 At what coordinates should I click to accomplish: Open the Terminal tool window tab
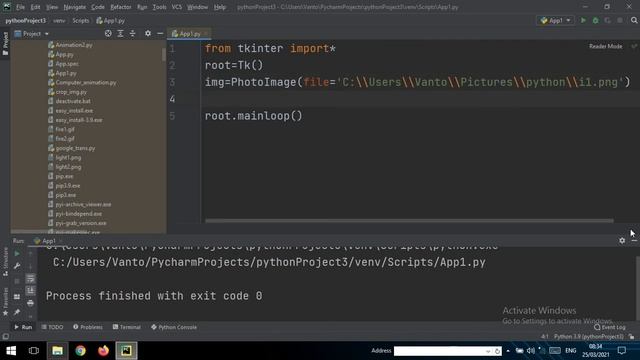coord(127,327)
